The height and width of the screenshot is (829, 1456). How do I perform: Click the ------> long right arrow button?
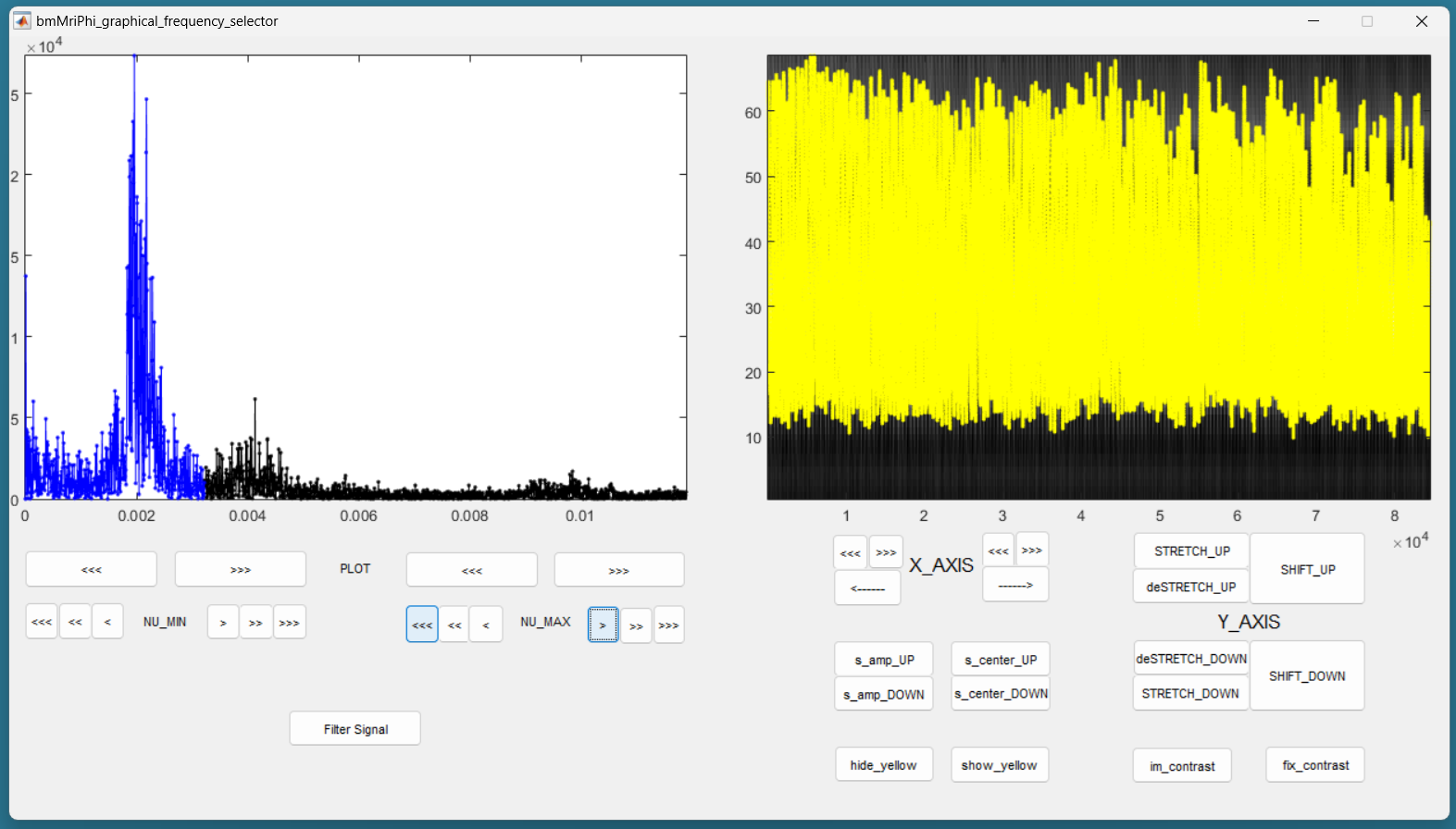(x=1015, y=584)
